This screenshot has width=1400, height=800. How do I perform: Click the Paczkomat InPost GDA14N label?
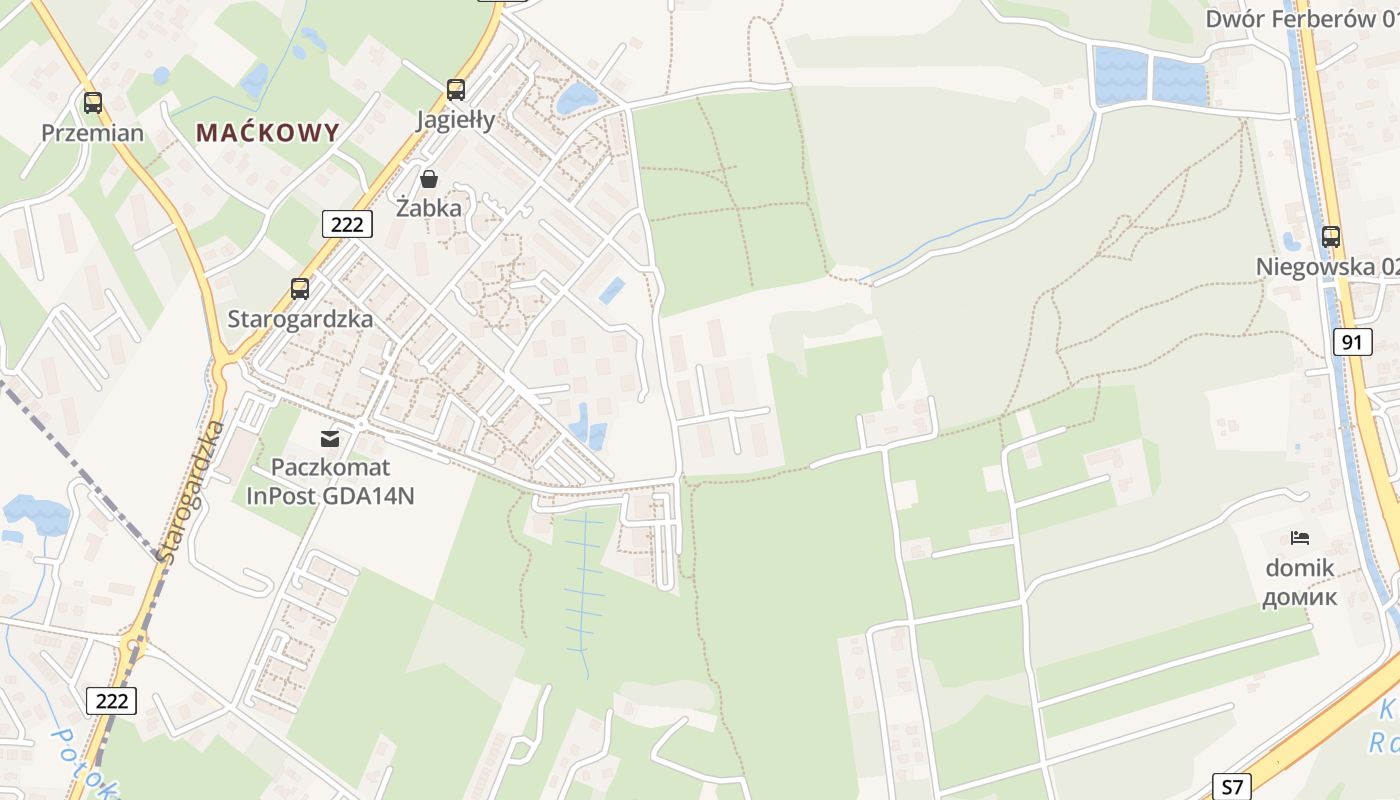click(331, 481)
